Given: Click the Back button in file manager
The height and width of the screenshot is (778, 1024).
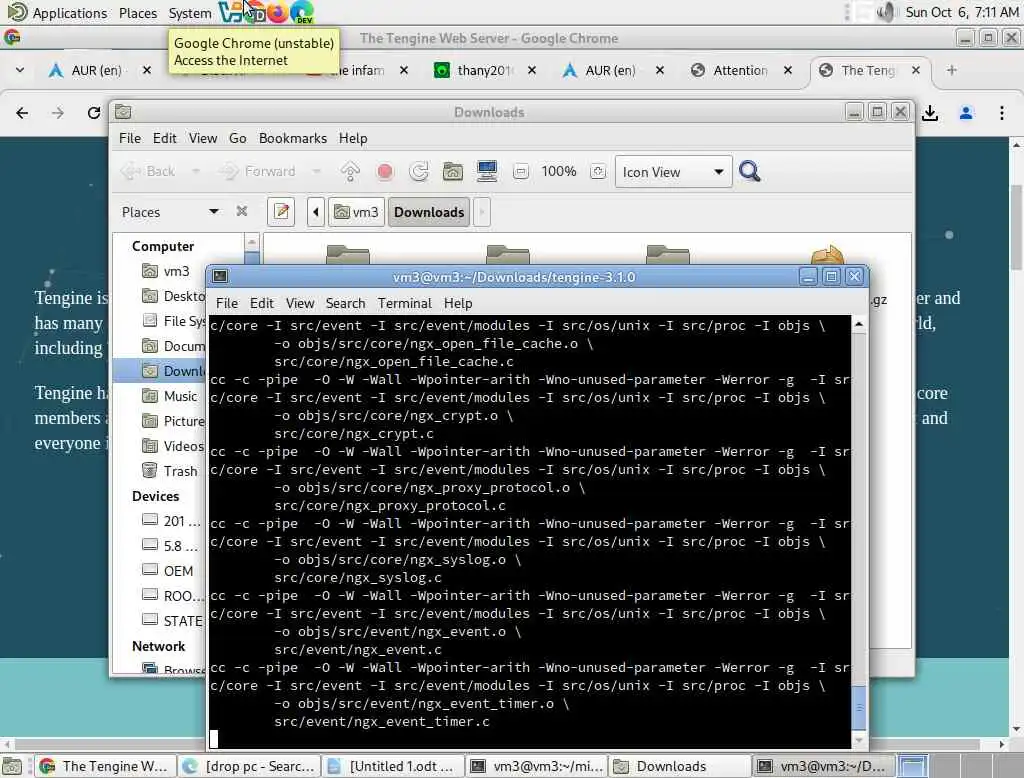Looking at the screenshot, I should pyautogui.click(x=148, y=172).
